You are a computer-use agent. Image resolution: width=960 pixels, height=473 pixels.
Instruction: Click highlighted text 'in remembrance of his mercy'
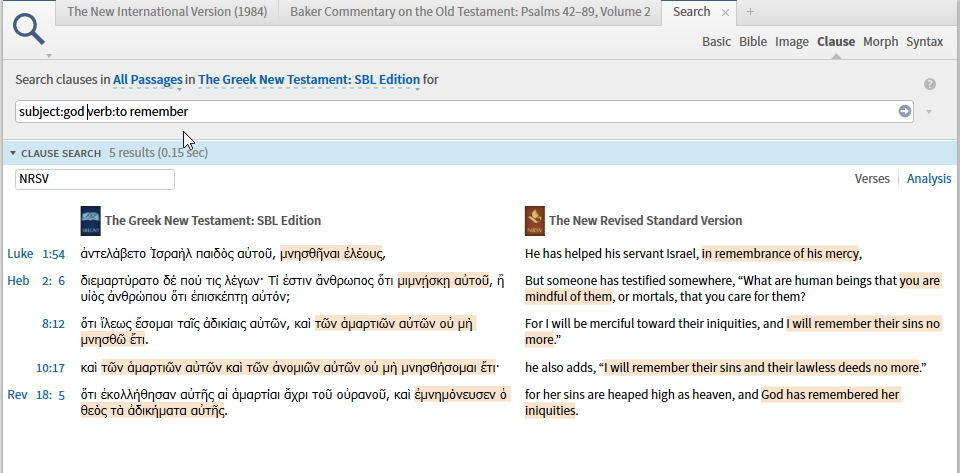(780, 253)
